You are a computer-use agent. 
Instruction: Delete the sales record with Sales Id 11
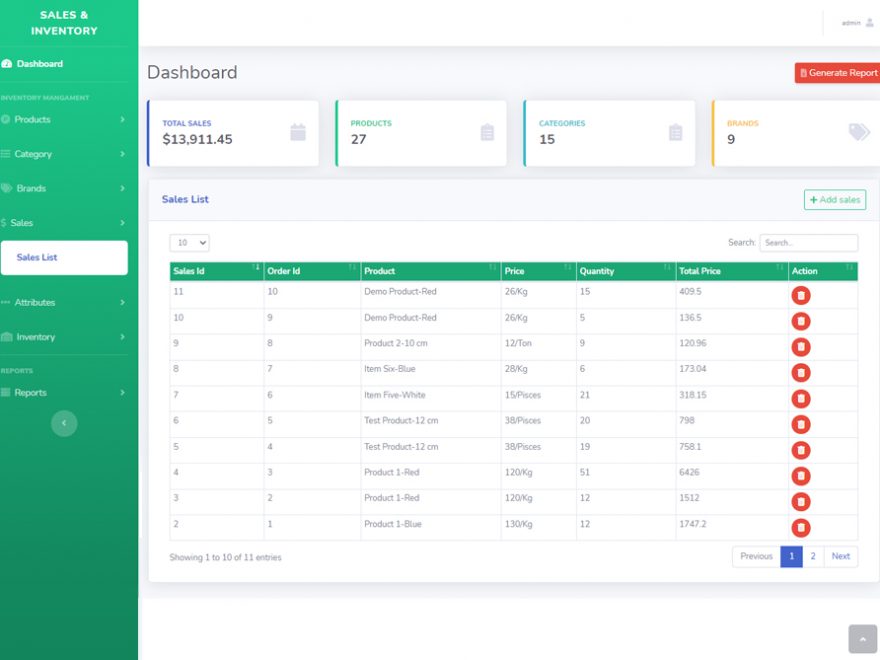pos(800,296)
